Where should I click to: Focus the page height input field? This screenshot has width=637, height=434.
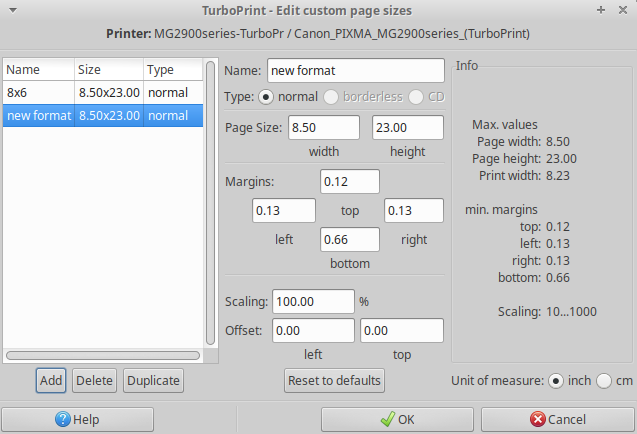407,128
